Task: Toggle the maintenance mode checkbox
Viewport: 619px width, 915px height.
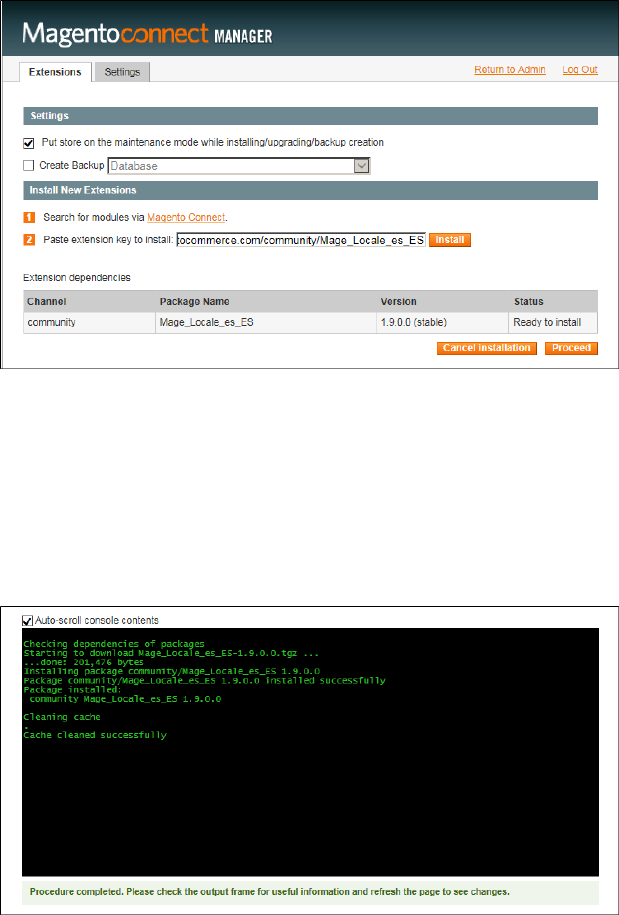Action: 29,142
